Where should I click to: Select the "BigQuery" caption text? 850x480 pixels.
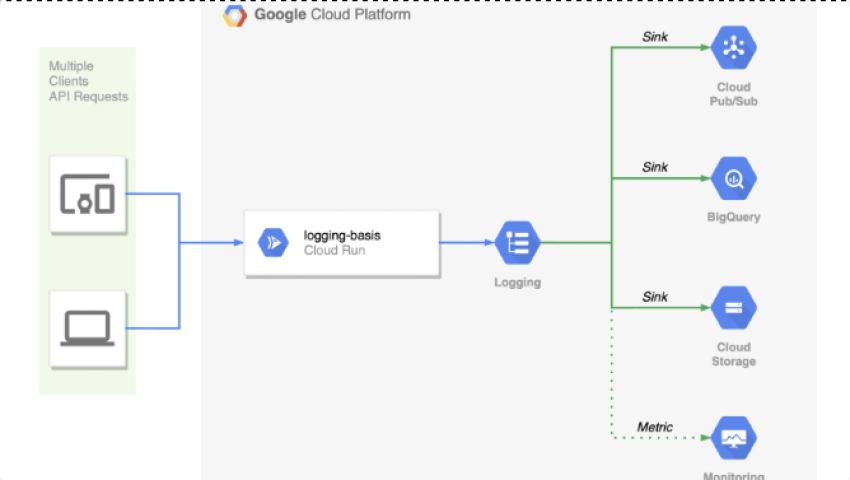(x=733, y=217)
